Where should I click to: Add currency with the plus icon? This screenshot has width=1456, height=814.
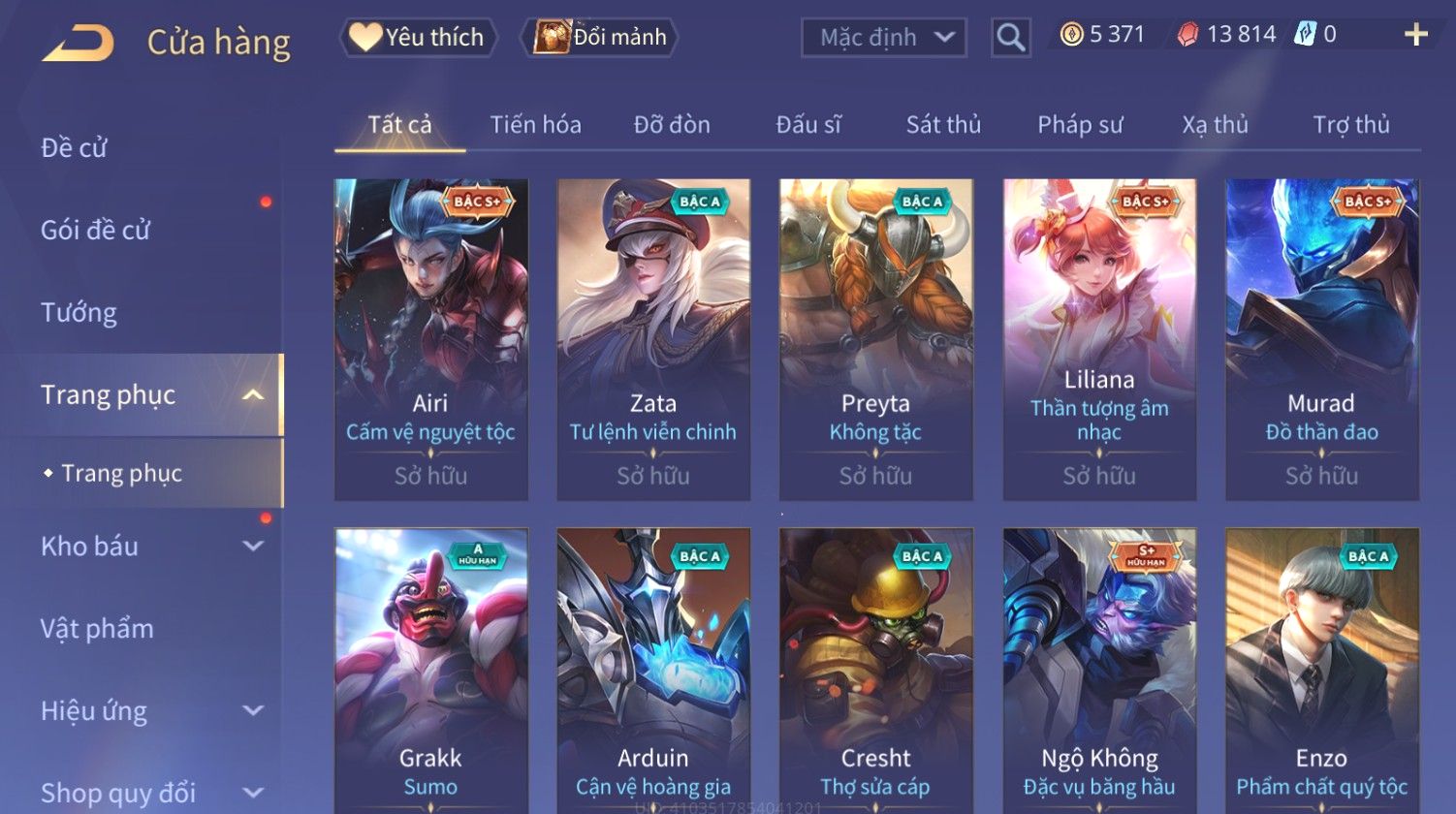tap(1416, 35)
